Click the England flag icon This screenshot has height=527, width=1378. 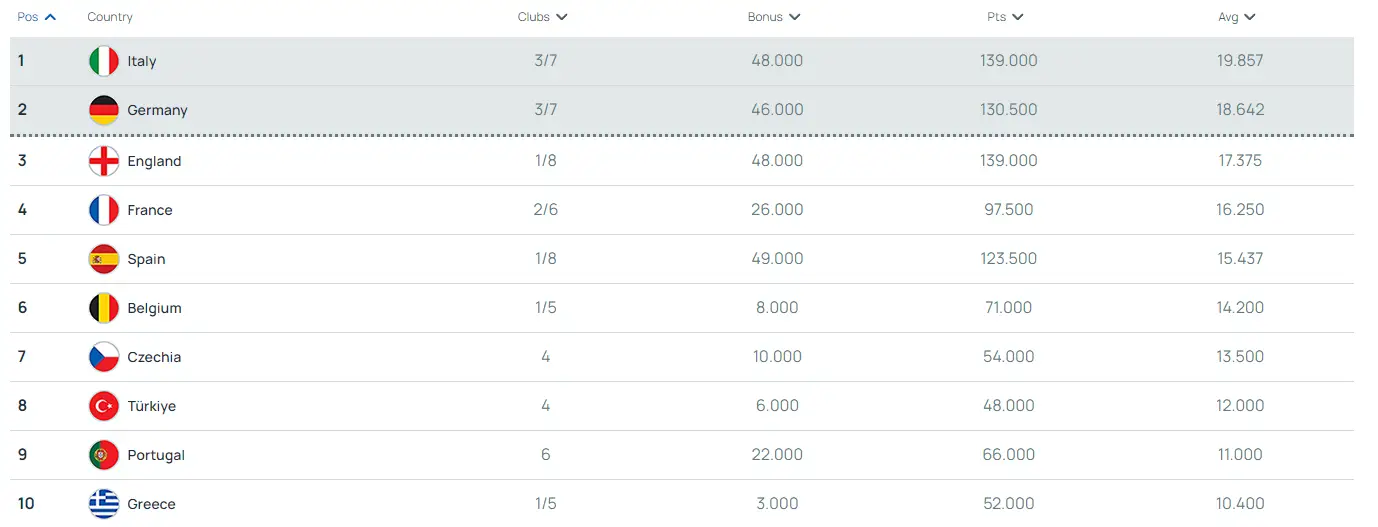coord(104,161)
